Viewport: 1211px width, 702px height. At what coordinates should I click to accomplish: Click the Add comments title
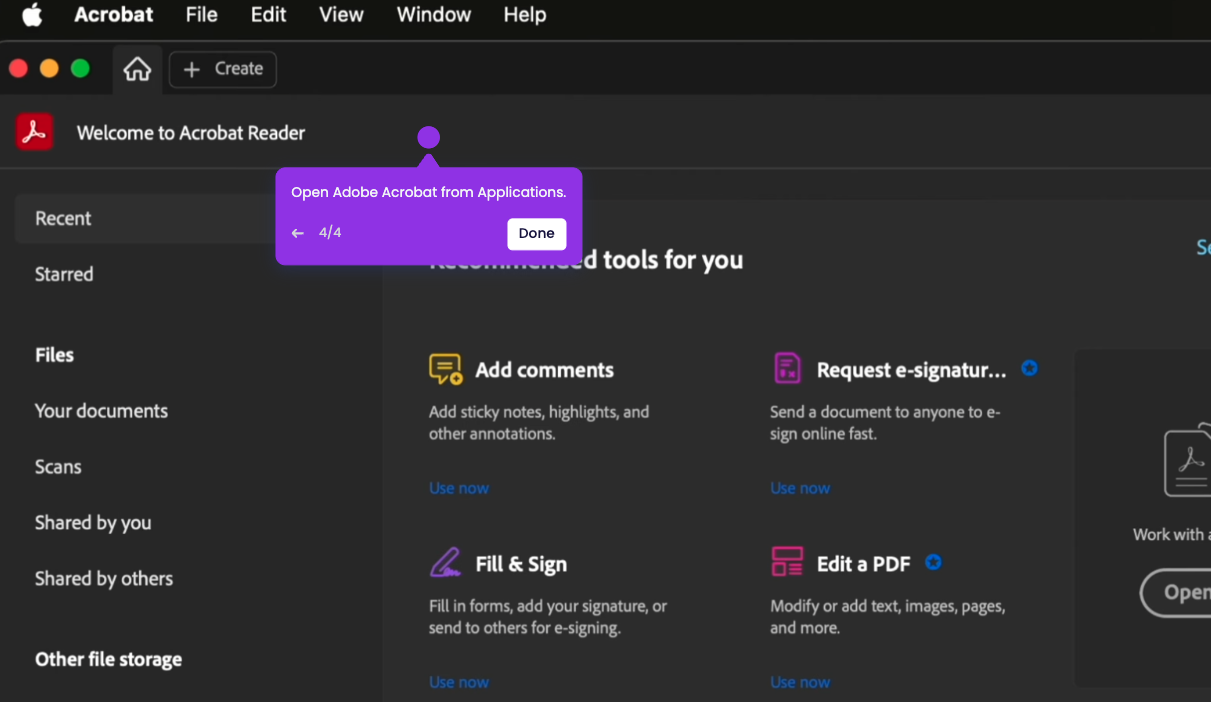545,370
